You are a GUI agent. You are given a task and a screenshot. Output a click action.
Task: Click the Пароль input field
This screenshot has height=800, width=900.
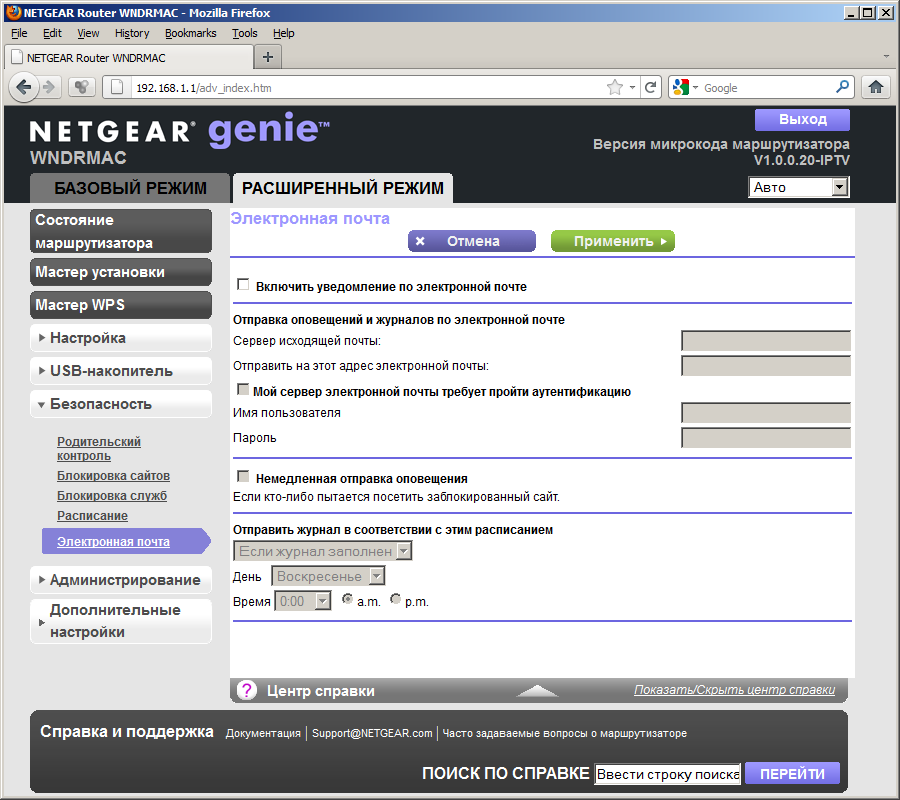(766, 438)
